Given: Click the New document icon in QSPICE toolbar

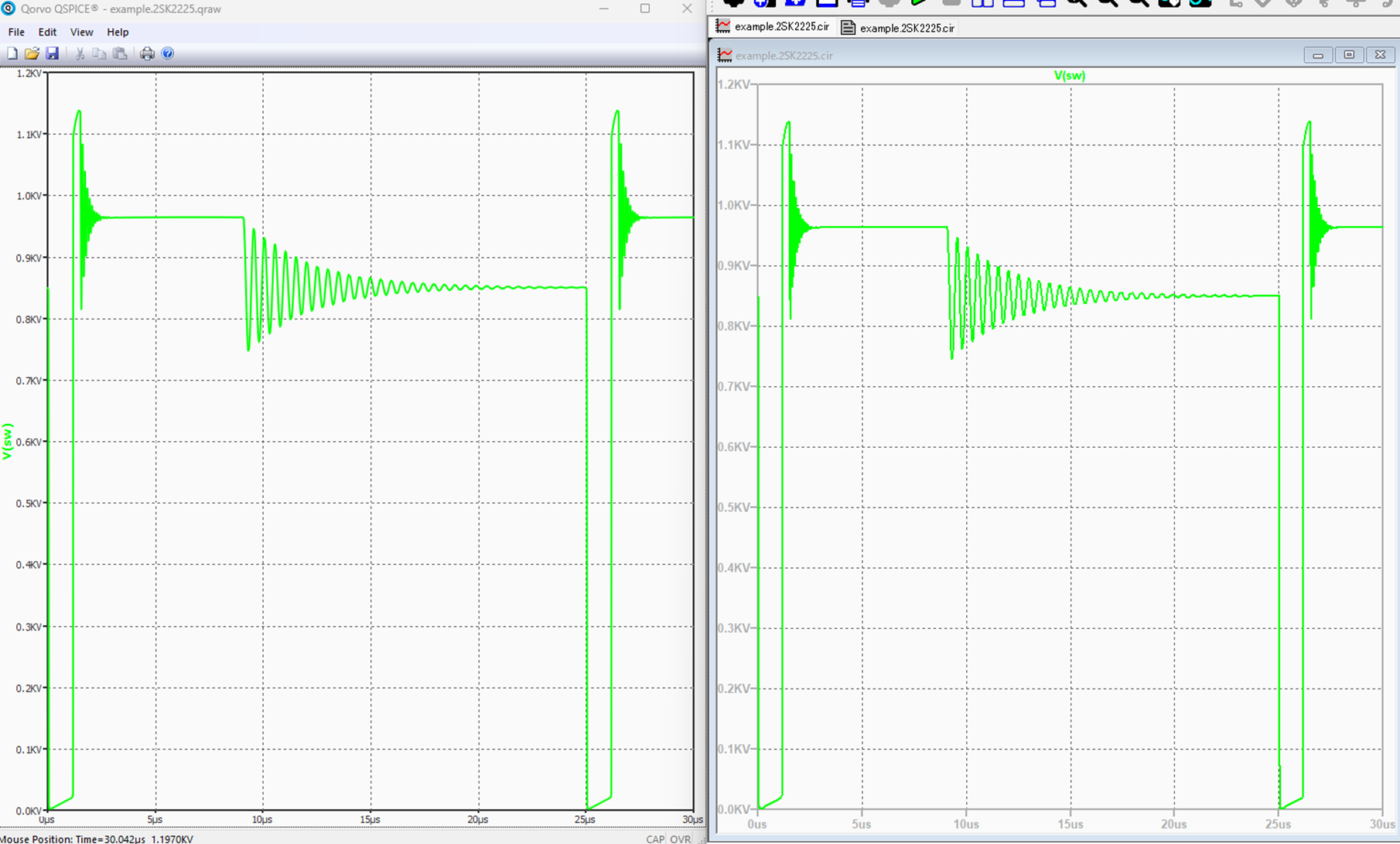Looking at the screenshot, I should point(12,53).
